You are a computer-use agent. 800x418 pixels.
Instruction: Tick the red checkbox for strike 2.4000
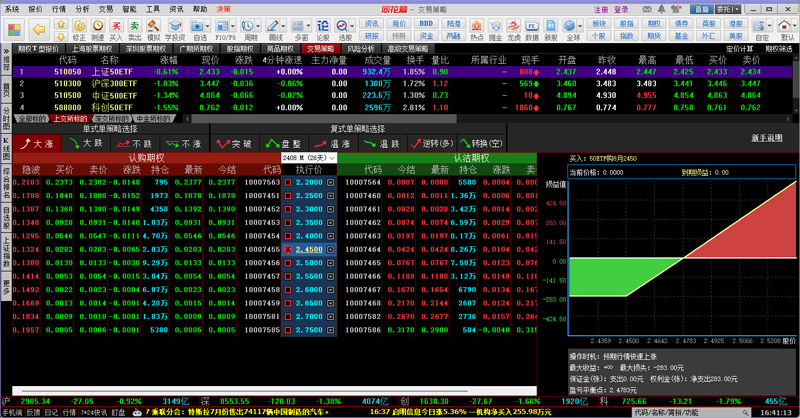point(288,236)
